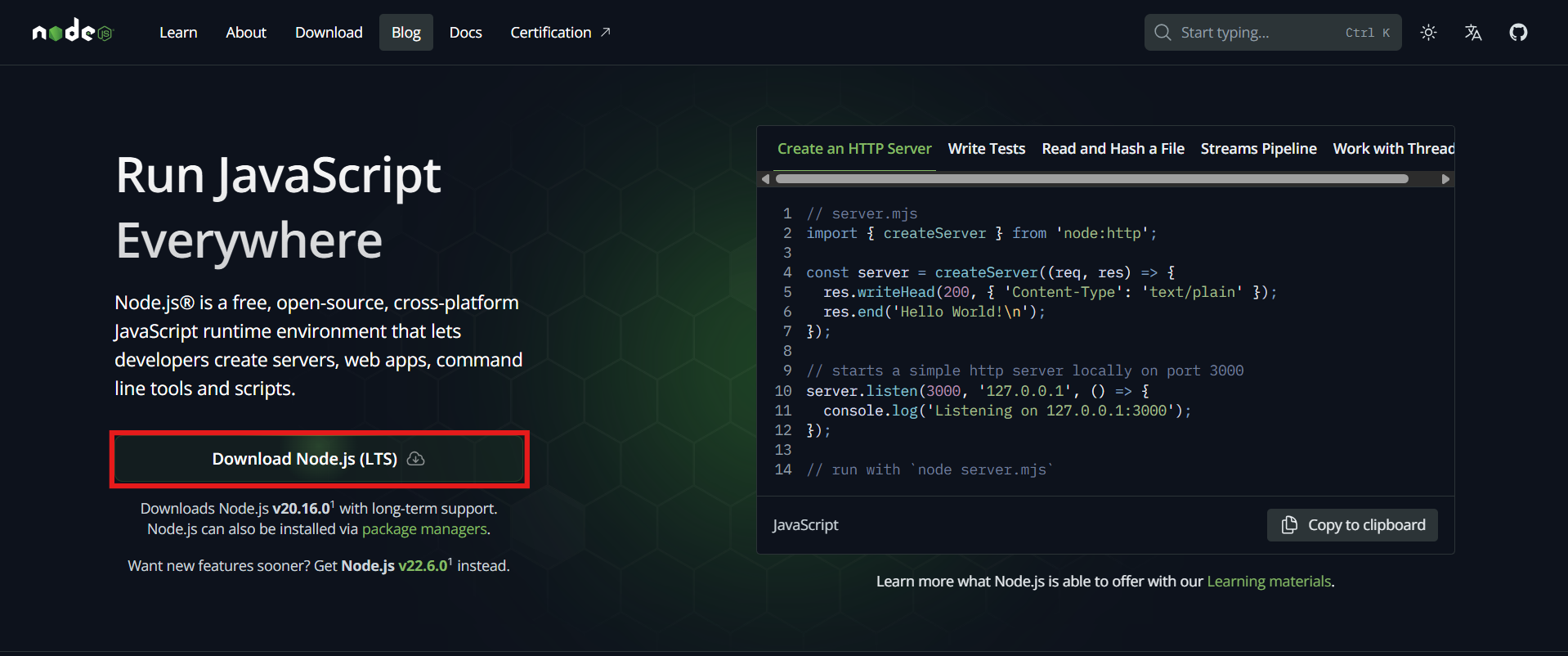Image resolution: width=1568 pixels, height=656 pixels.
Task: Follow the v22.6.0 version link
Action: click(x=423, y=566)
